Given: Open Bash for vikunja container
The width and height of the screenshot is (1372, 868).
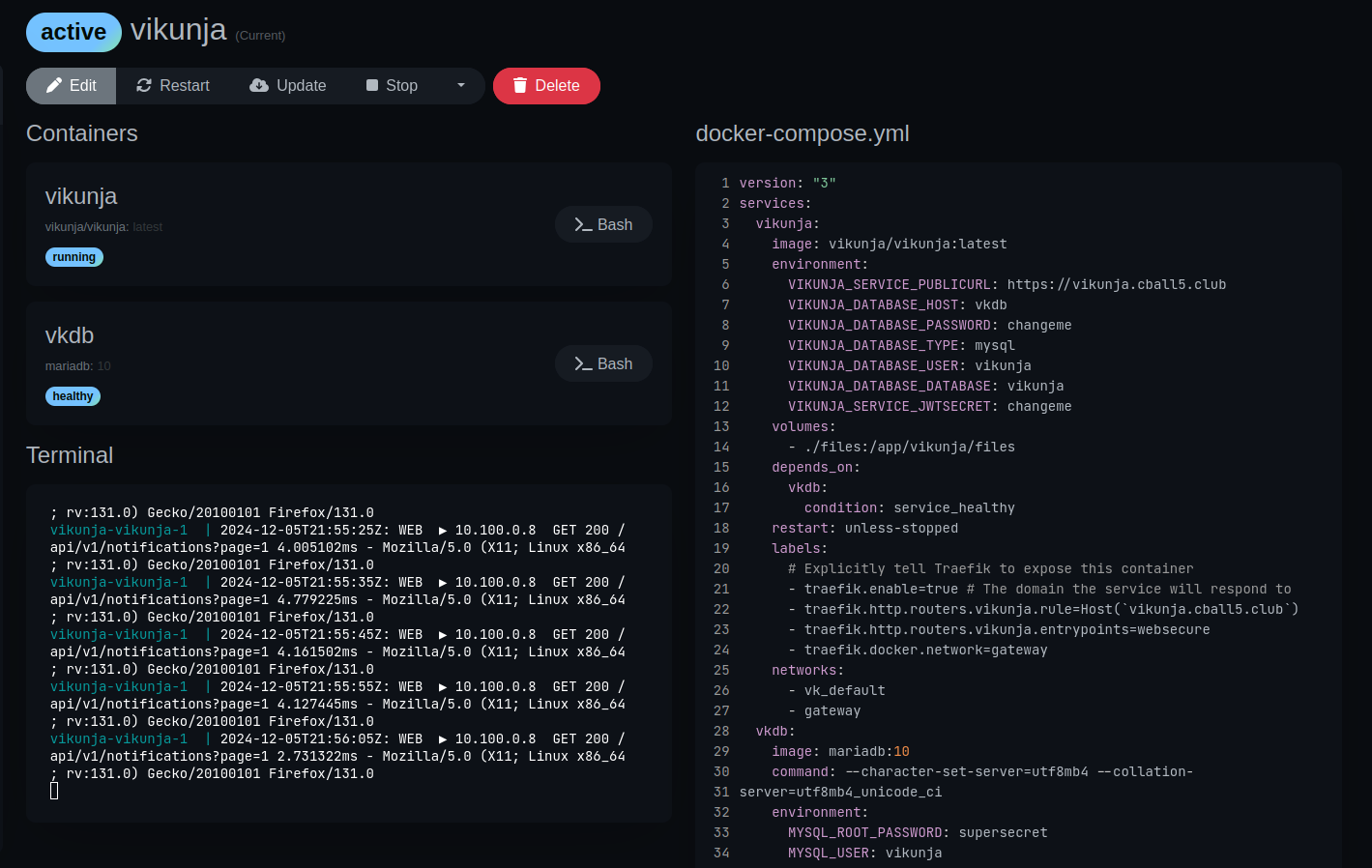Looking at the screenshot, I should 603,224.
